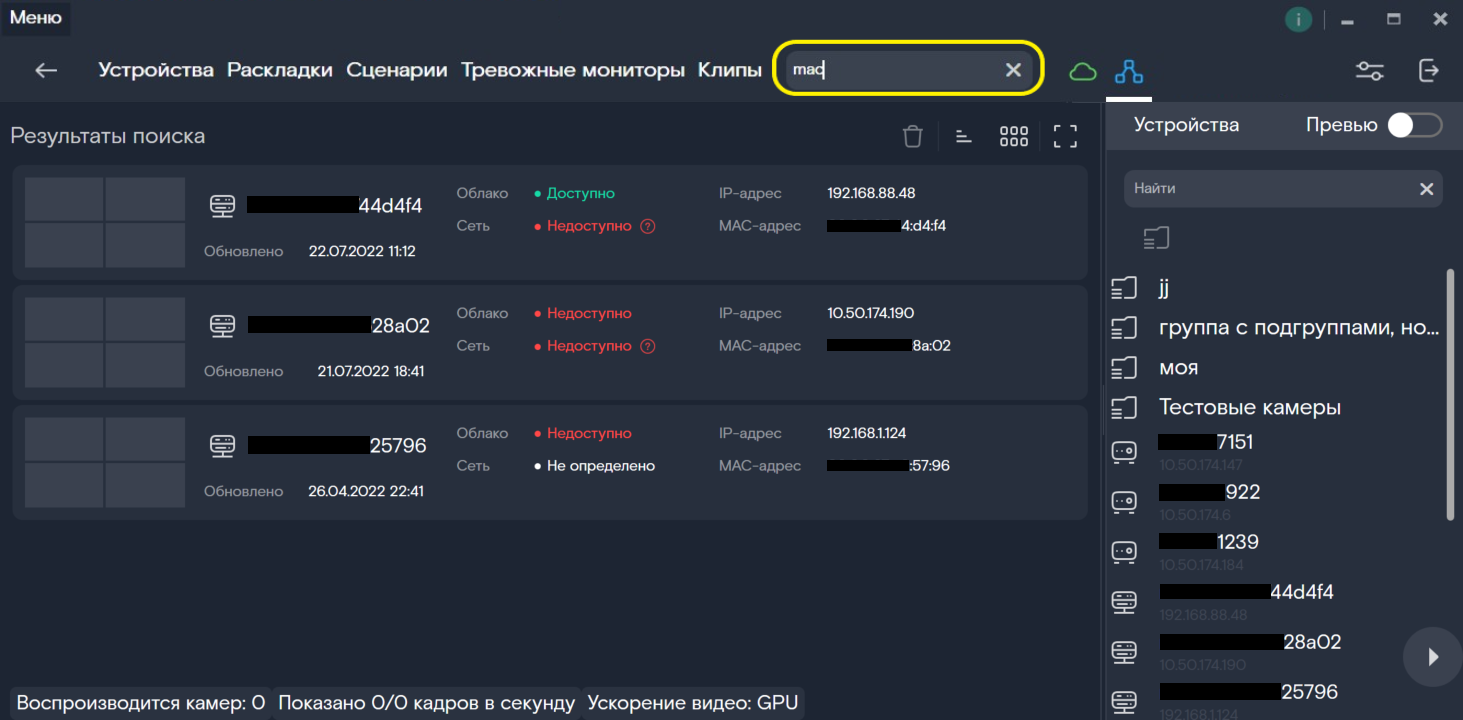Toggle the Превью switch
Image resolution: width=1463 pixels, height=720 pixels.
[1415, 125]
